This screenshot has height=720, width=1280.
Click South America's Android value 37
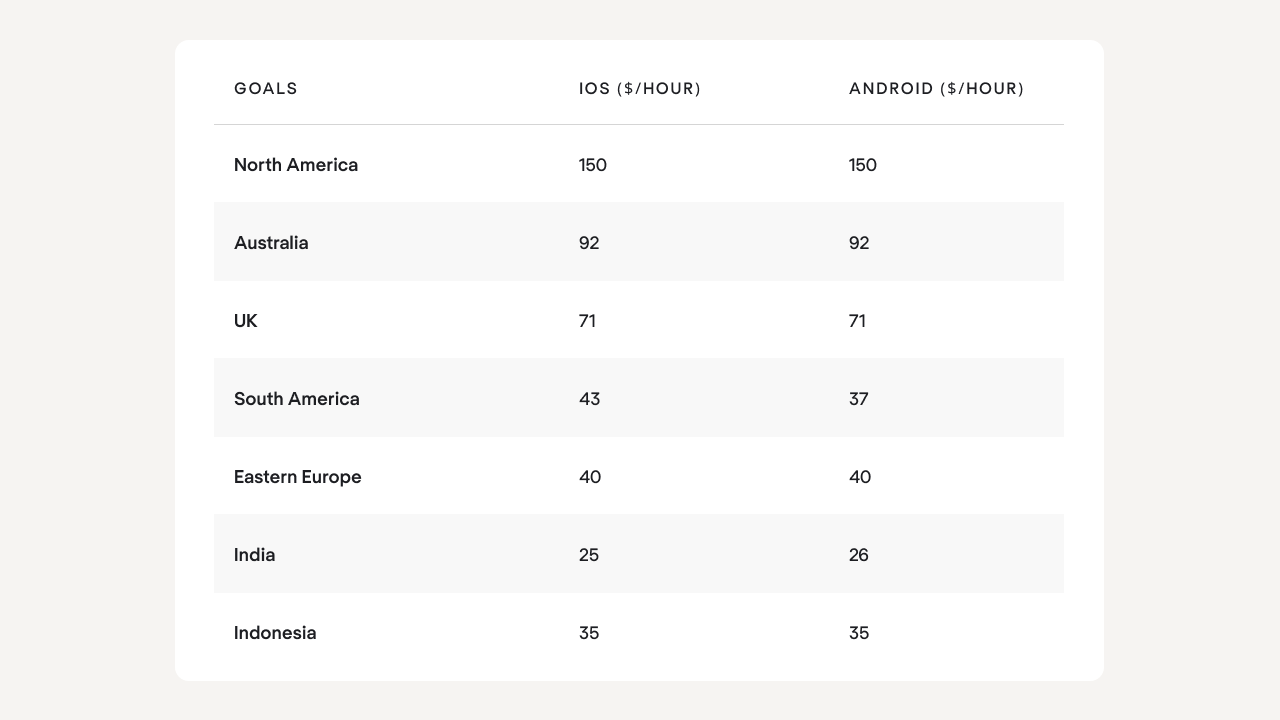pyautogui.click(x=859, y=399)
